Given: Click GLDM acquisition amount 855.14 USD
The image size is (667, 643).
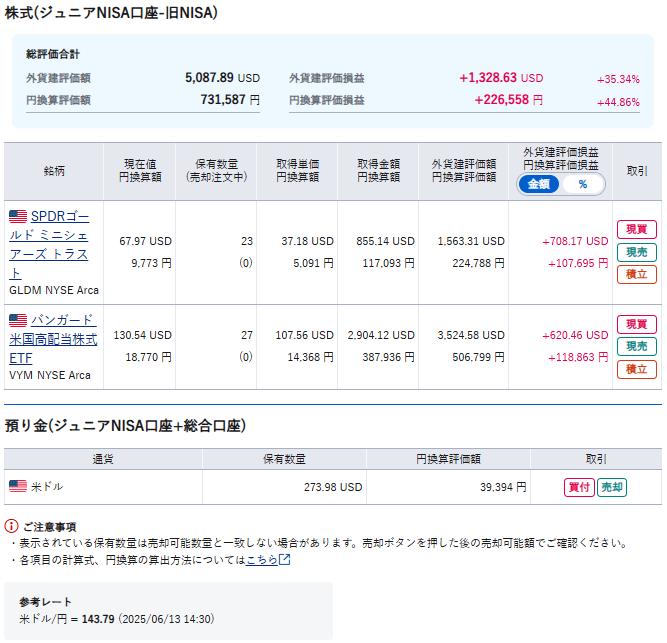Looking at the screenshot, I should coord(385,242).
